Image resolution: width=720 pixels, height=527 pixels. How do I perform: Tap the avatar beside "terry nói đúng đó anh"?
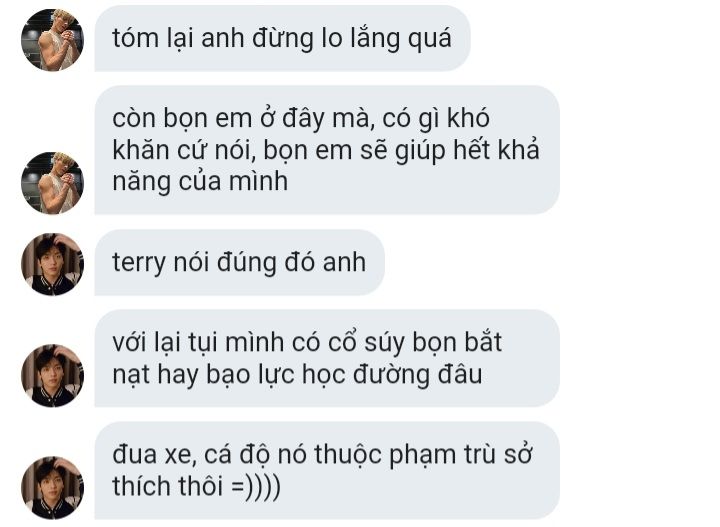pyautogui.click(x=52, y=264)
